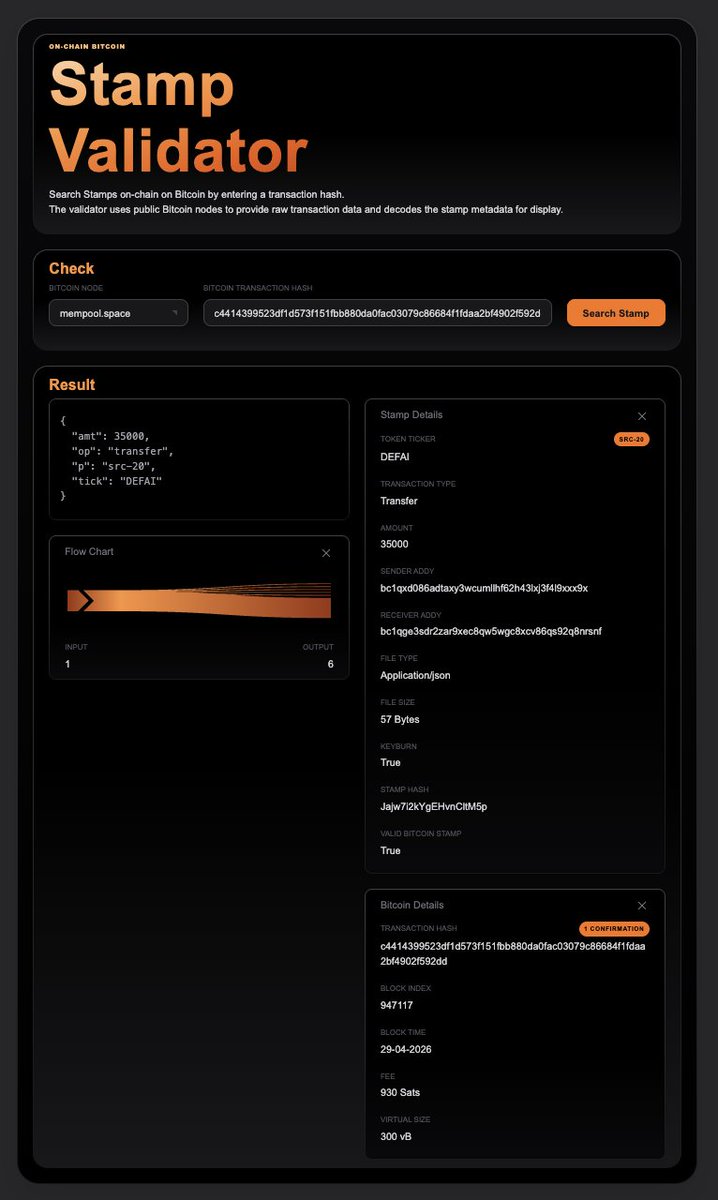718x1200 pixels.
Task: Click the Stamp Validator title
Action: coord(178,117)
